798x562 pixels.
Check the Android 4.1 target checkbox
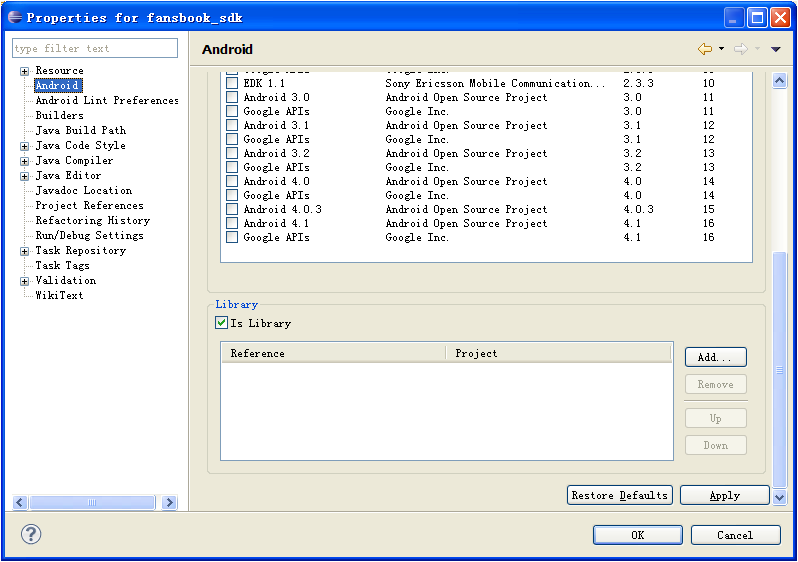tap(232, 223)
